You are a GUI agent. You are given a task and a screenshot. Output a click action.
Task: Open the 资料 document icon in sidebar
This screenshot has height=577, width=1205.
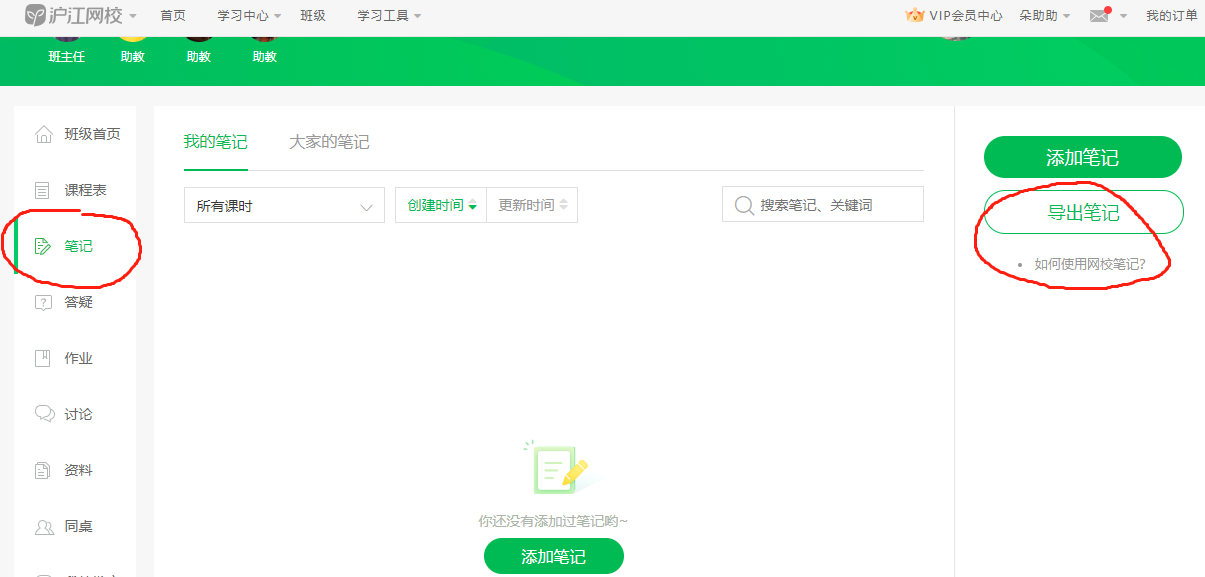point(43,470)
